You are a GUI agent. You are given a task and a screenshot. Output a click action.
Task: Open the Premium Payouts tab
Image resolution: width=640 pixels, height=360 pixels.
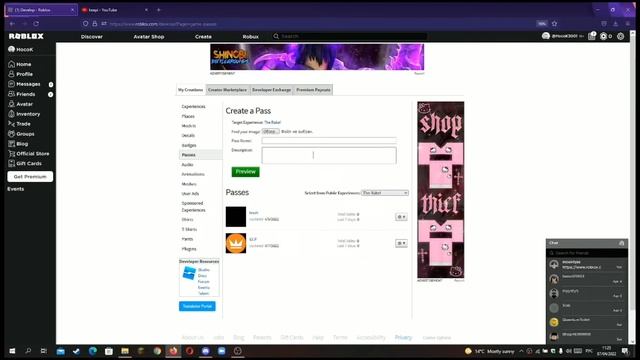pos(313,90)
